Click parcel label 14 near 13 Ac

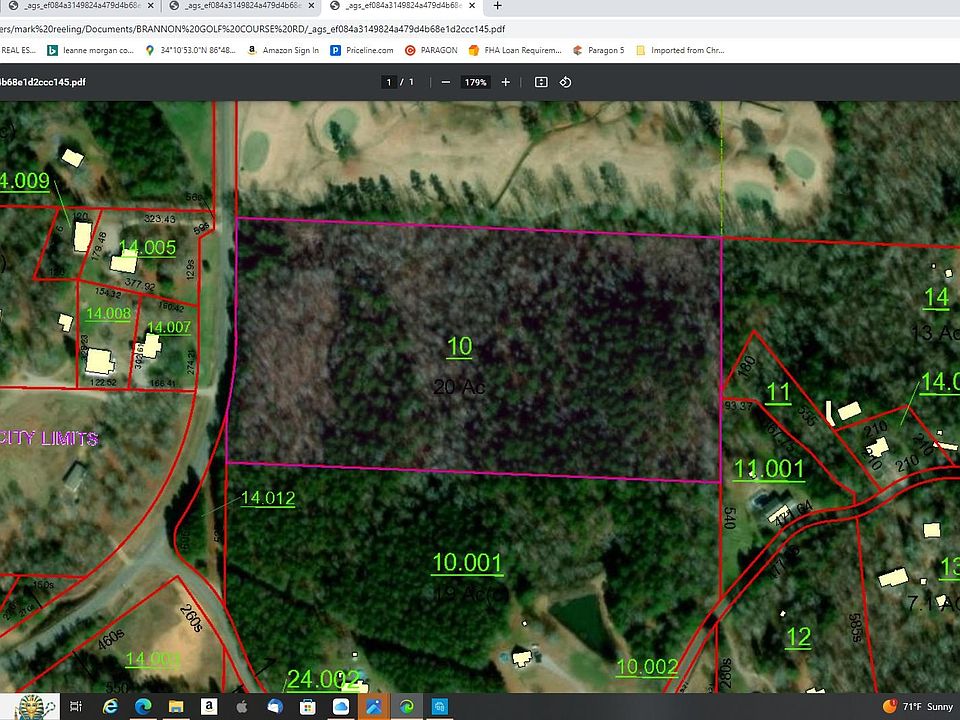pyautogui.click(x=936, y=298)
